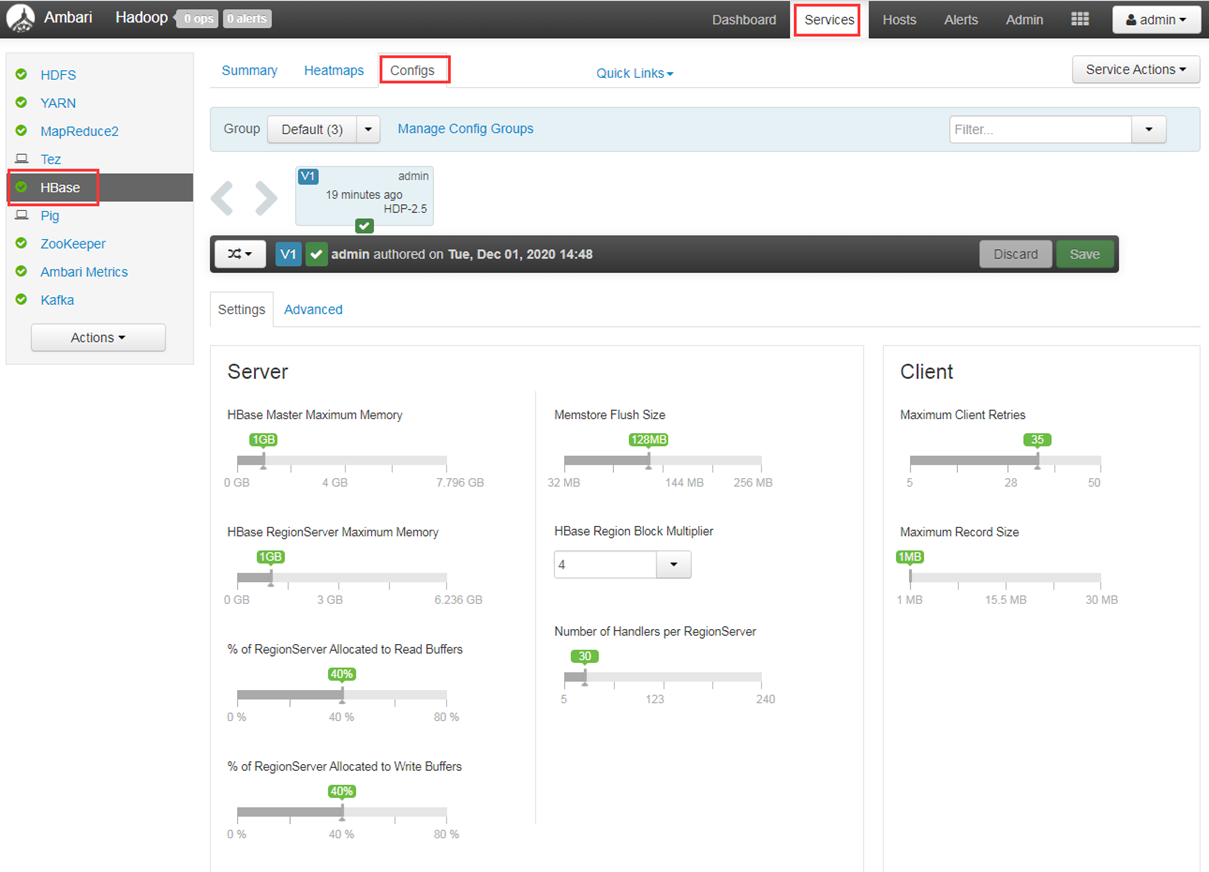Open the Group Default (3) dropdown
The height and width of the screenshot is (872, 1209).
[312, 129]
